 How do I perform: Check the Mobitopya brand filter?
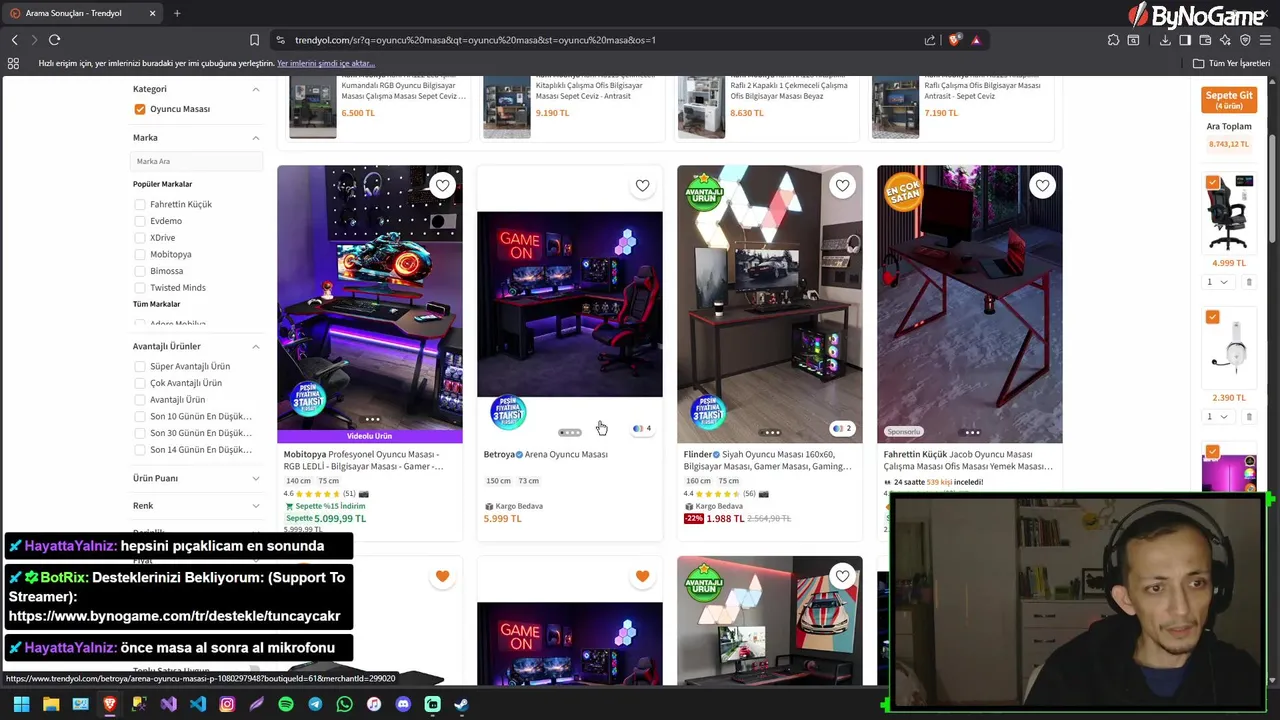click(x=140, y=254)
